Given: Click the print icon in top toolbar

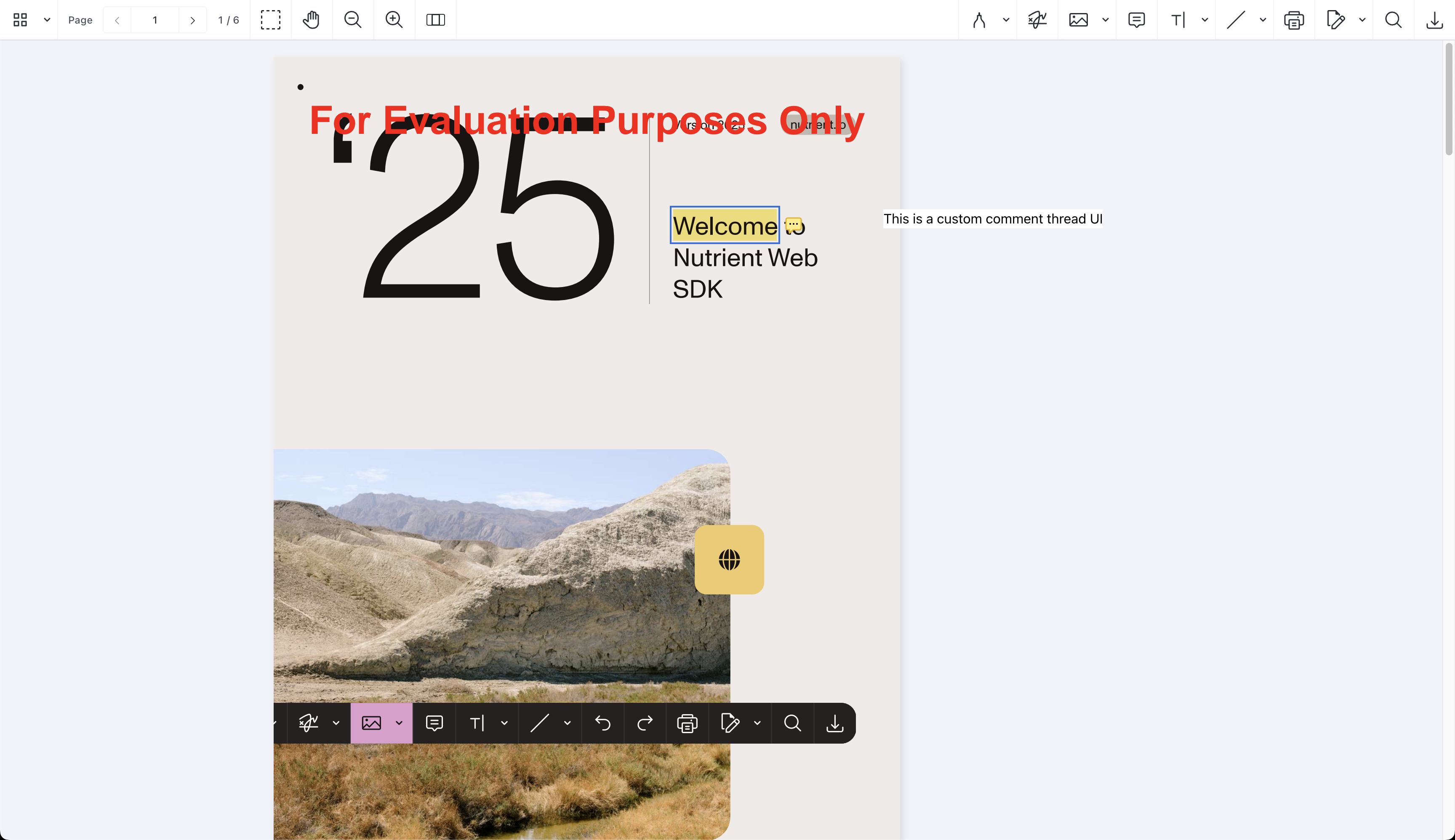Looking at the screenshot, I should click(x=1294, y=20).
